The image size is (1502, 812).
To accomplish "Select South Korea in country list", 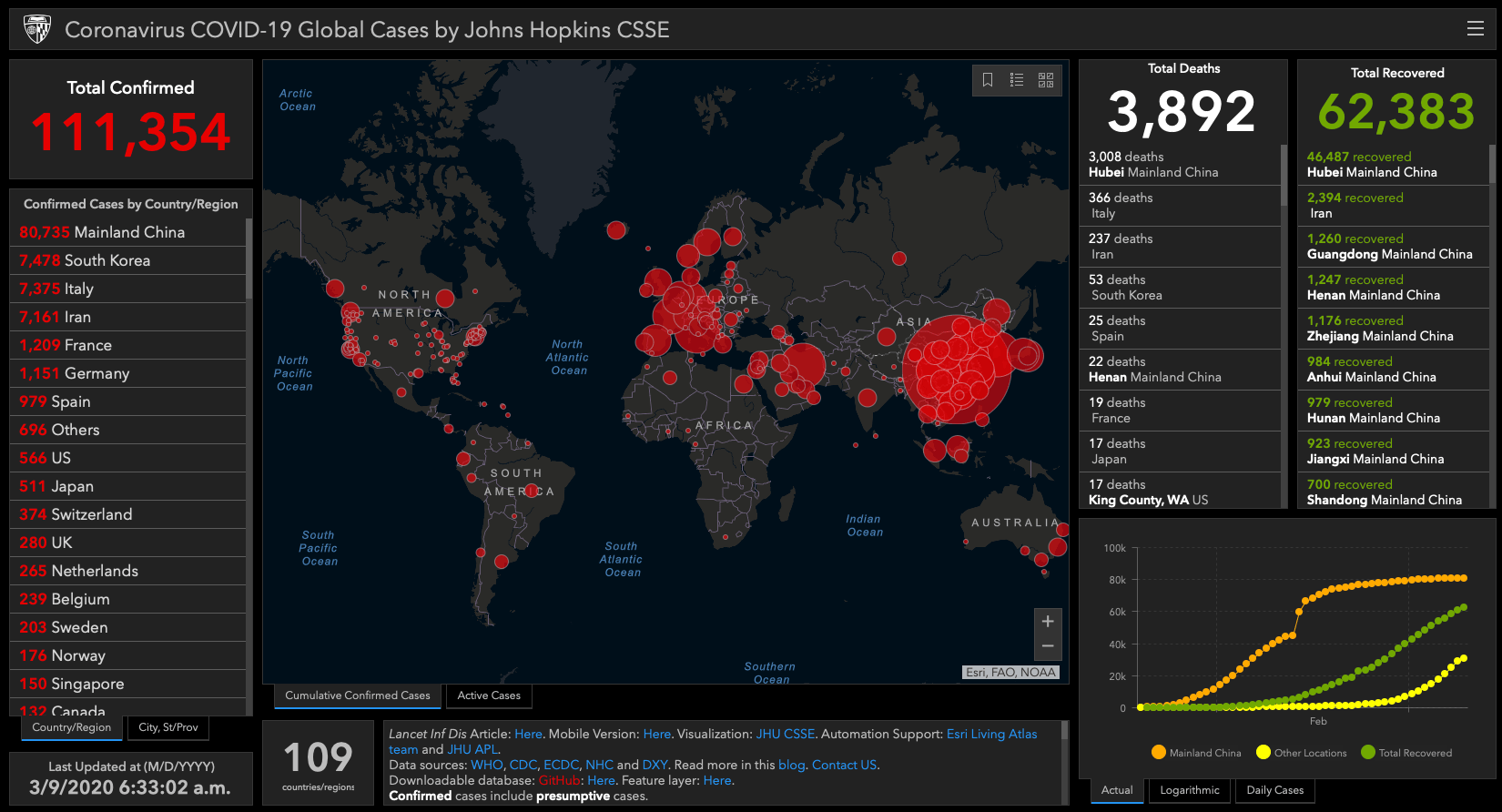I will click(127, 260).
